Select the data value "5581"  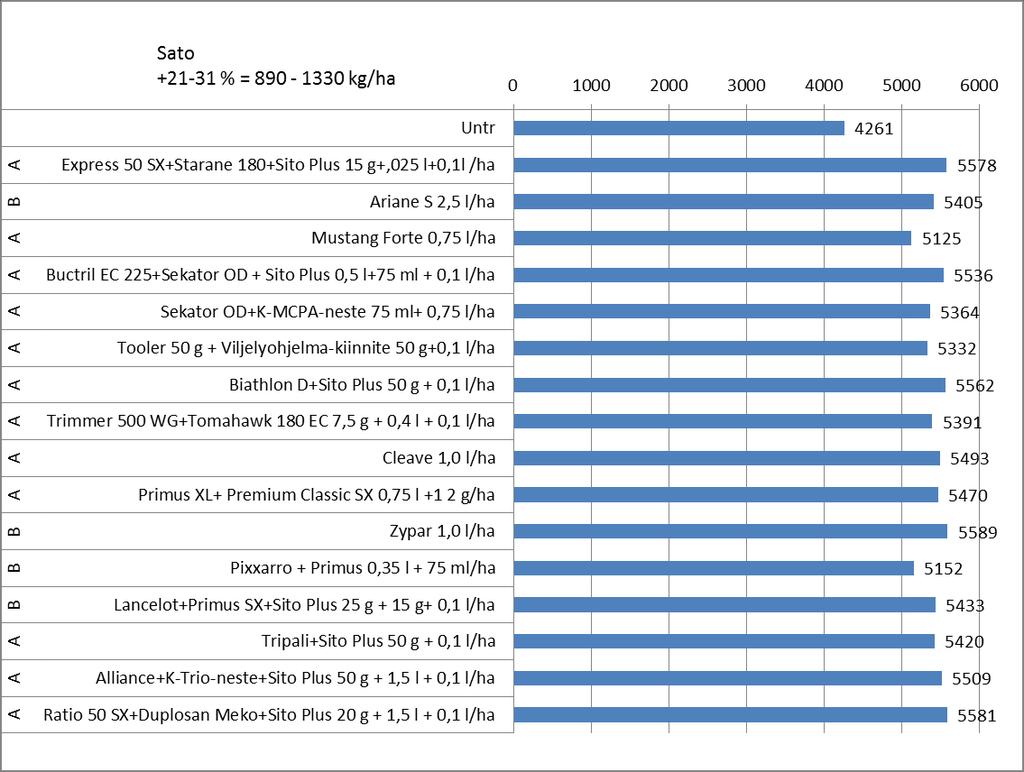click(977, 716)
